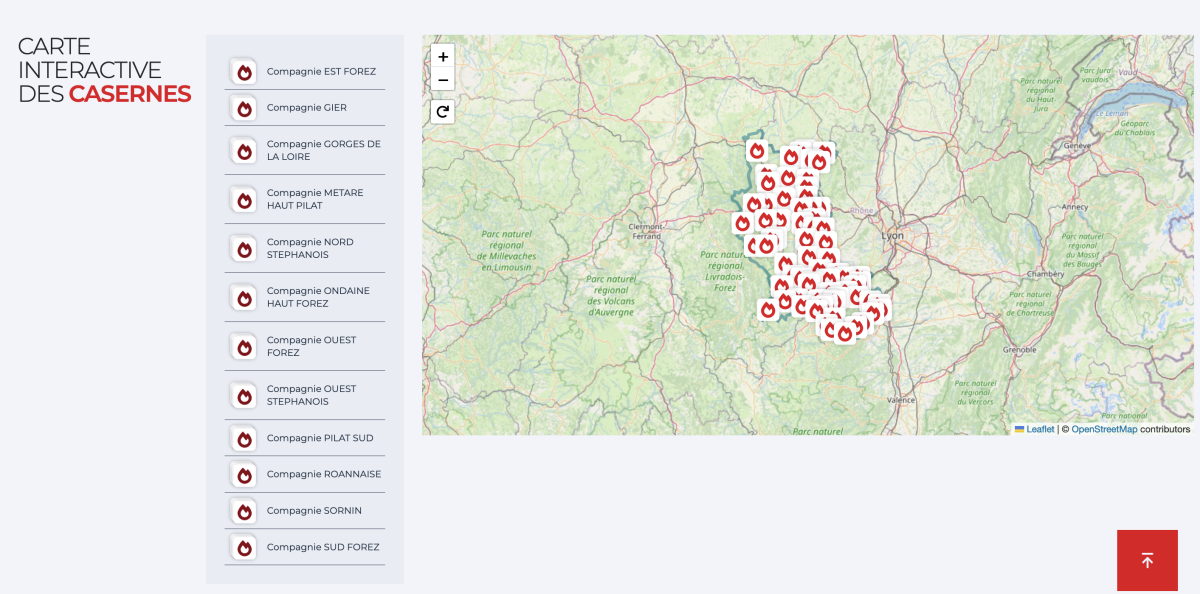Click flame icon beside Compagnie NORD STEPHANOIS
The width and height of the screenshot is (1200, 594).
tap(244, 249)
